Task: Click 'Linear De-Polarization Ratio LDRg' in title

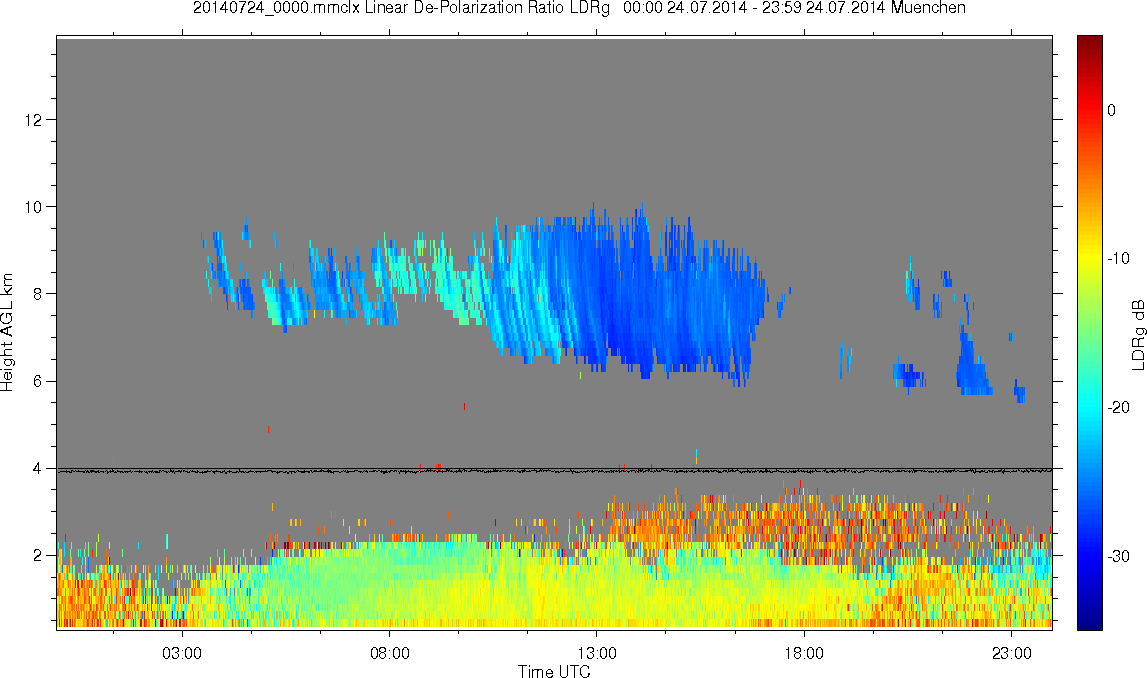Action: click(487, 8)
